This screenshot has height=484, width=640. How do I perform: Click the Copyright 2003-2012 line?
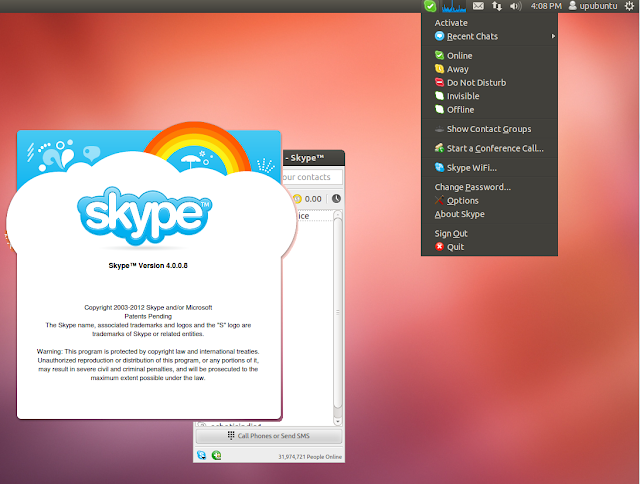pyautogui.click(x=148, y=307)
